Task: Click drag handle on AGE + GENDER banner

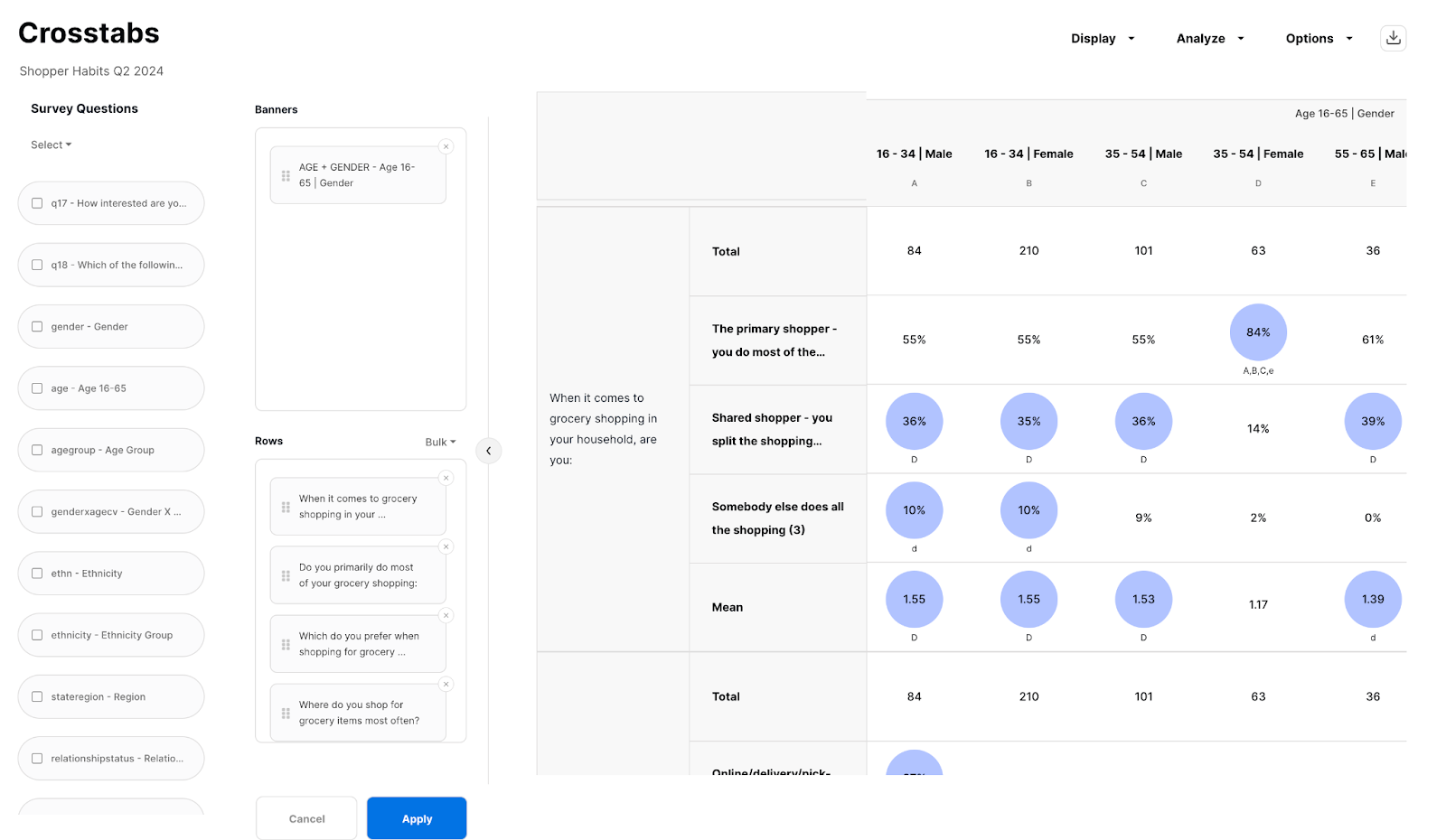Action: pyautogui.click(x=286, y=175)
